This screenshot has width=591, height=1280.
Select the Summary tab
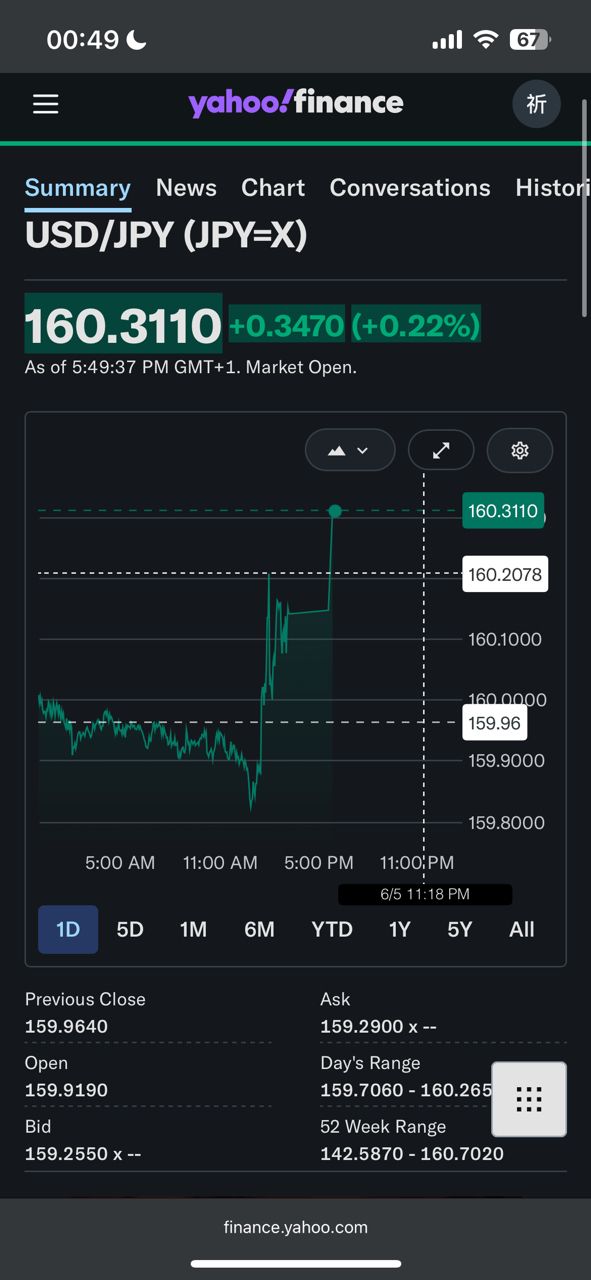pos(78,188)
